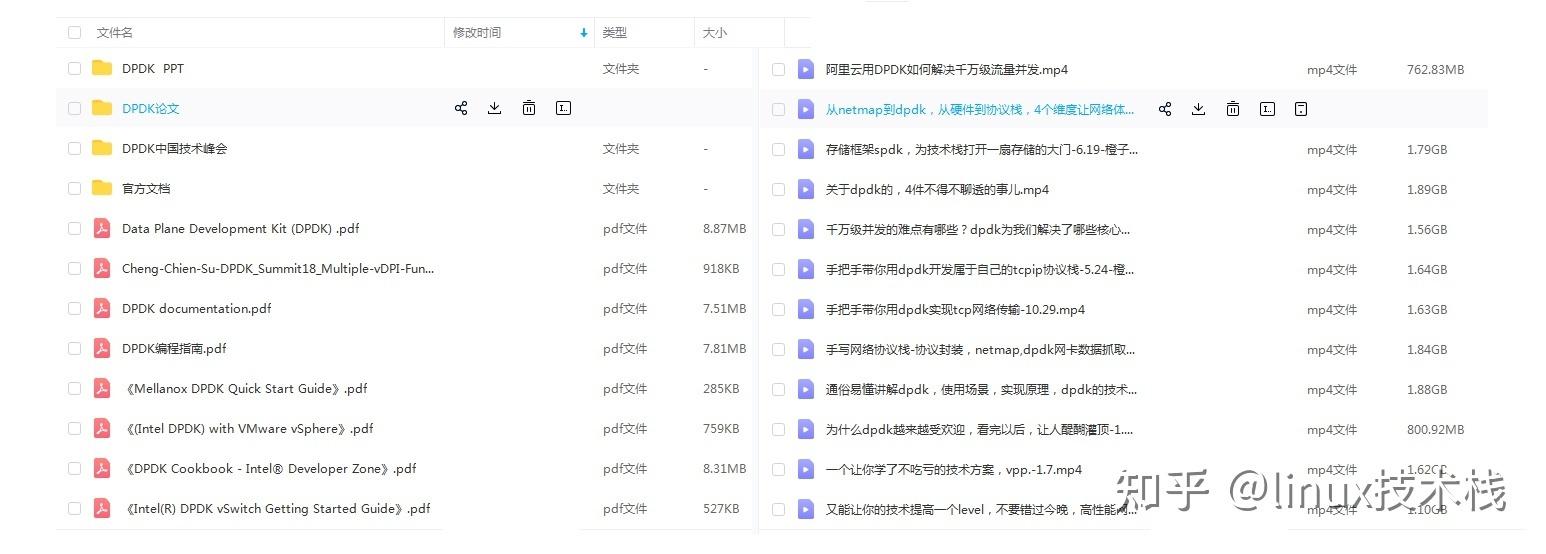This screenshot has width=1546, height=554.
Task: Open 又能让你的技术提高一个level video
Action: pos(981,509)
